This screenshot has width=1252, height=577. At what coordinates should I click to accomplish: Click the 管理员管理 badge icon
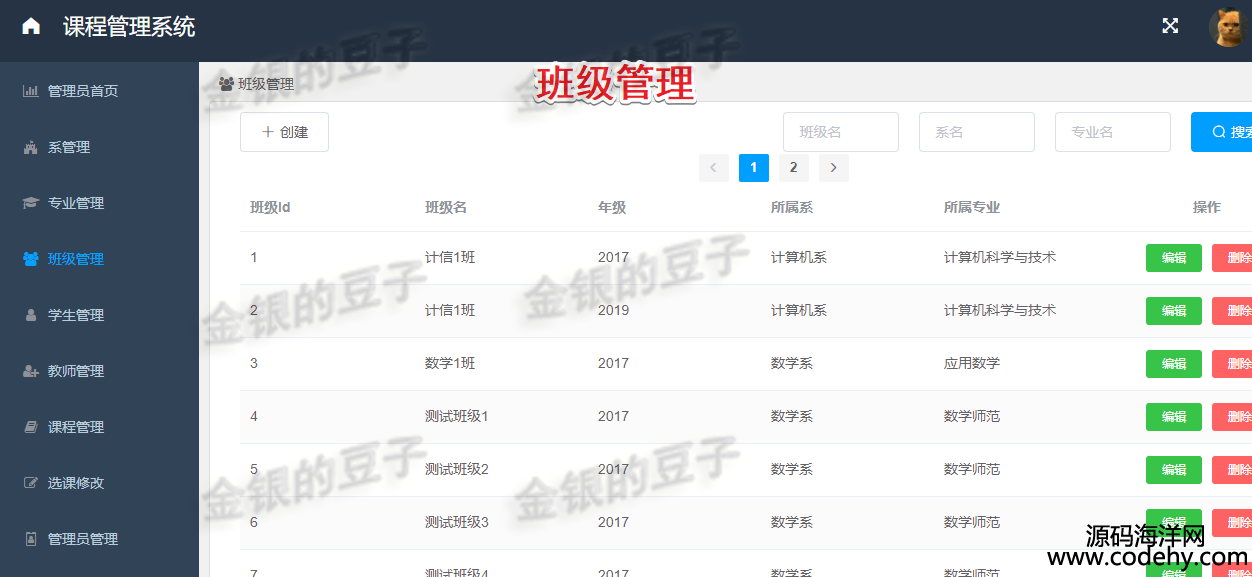(x=31, y=539)
